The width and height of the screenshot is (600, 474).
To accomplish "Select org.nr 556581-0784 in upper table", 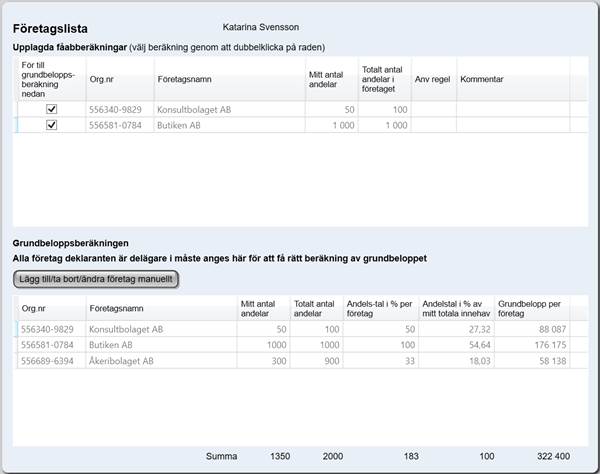I will [x=116, y=125].
